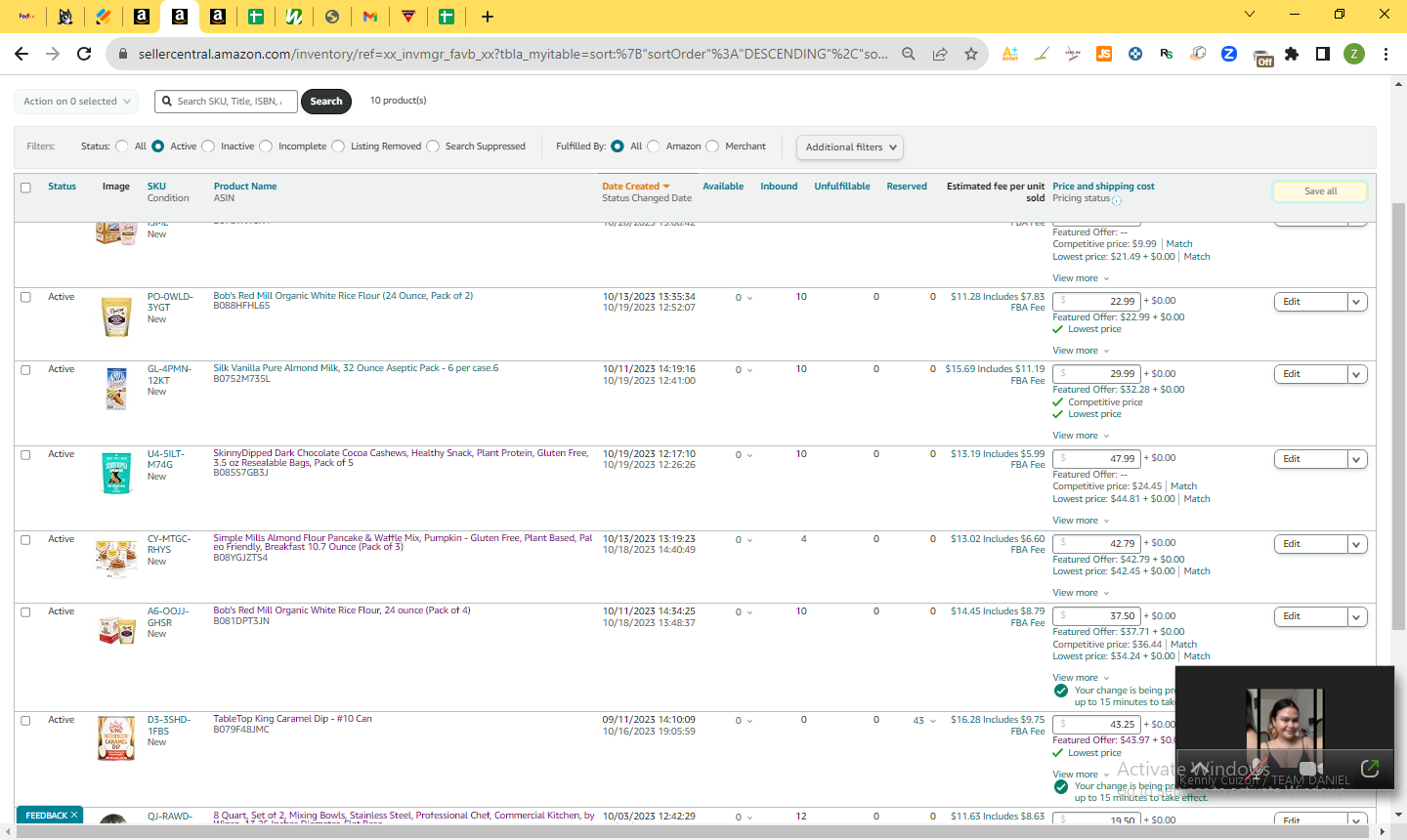Tick checkbox for Silk Almond Milk row
Screen dimensions: 1407x840
(x=25, y=369)
